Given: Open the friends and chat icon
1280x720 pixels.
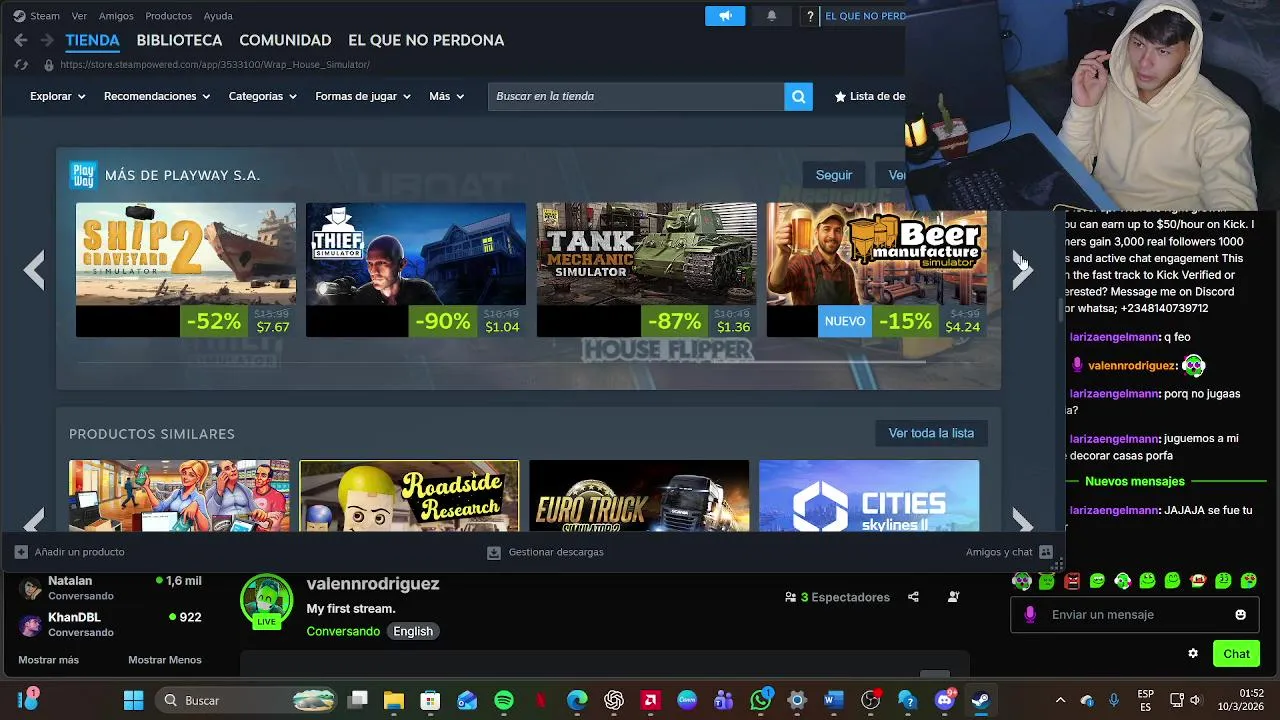Looking at the screenshot, I should coord(1046,552).
